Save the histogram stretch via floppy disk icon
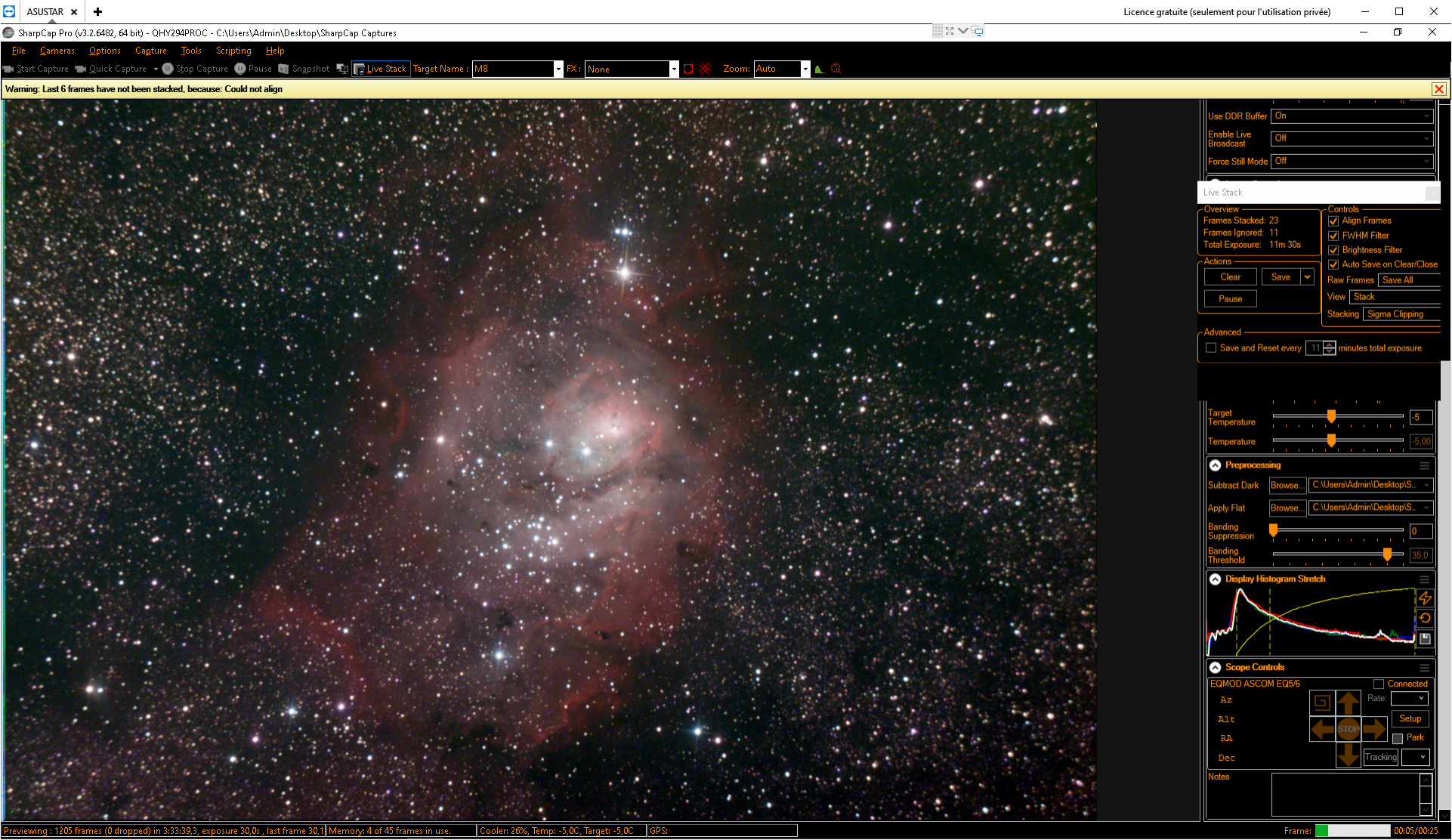The image size is (1452, 840). [1425, 638]
